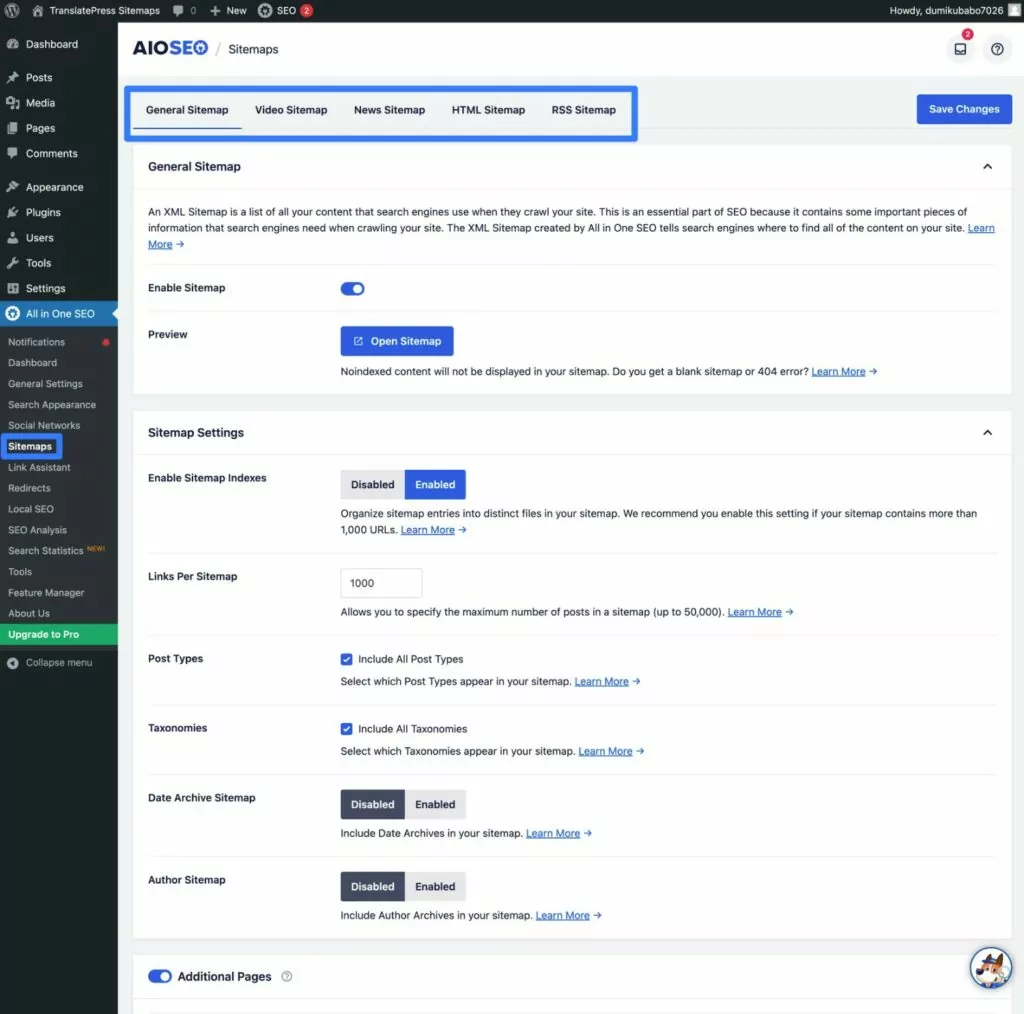Set Author Sitemap to Disabled
This screenshot has height=1014, width=1024.
[372, 887]
